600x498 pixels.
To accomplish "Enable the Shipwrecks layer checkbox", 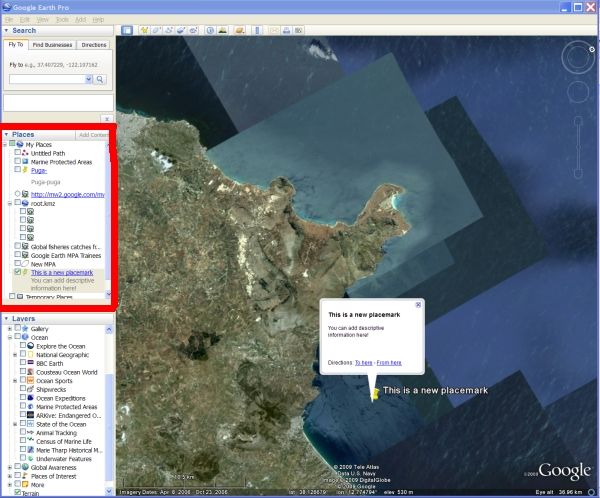I will pyautogui.click(x=23, y=389).
